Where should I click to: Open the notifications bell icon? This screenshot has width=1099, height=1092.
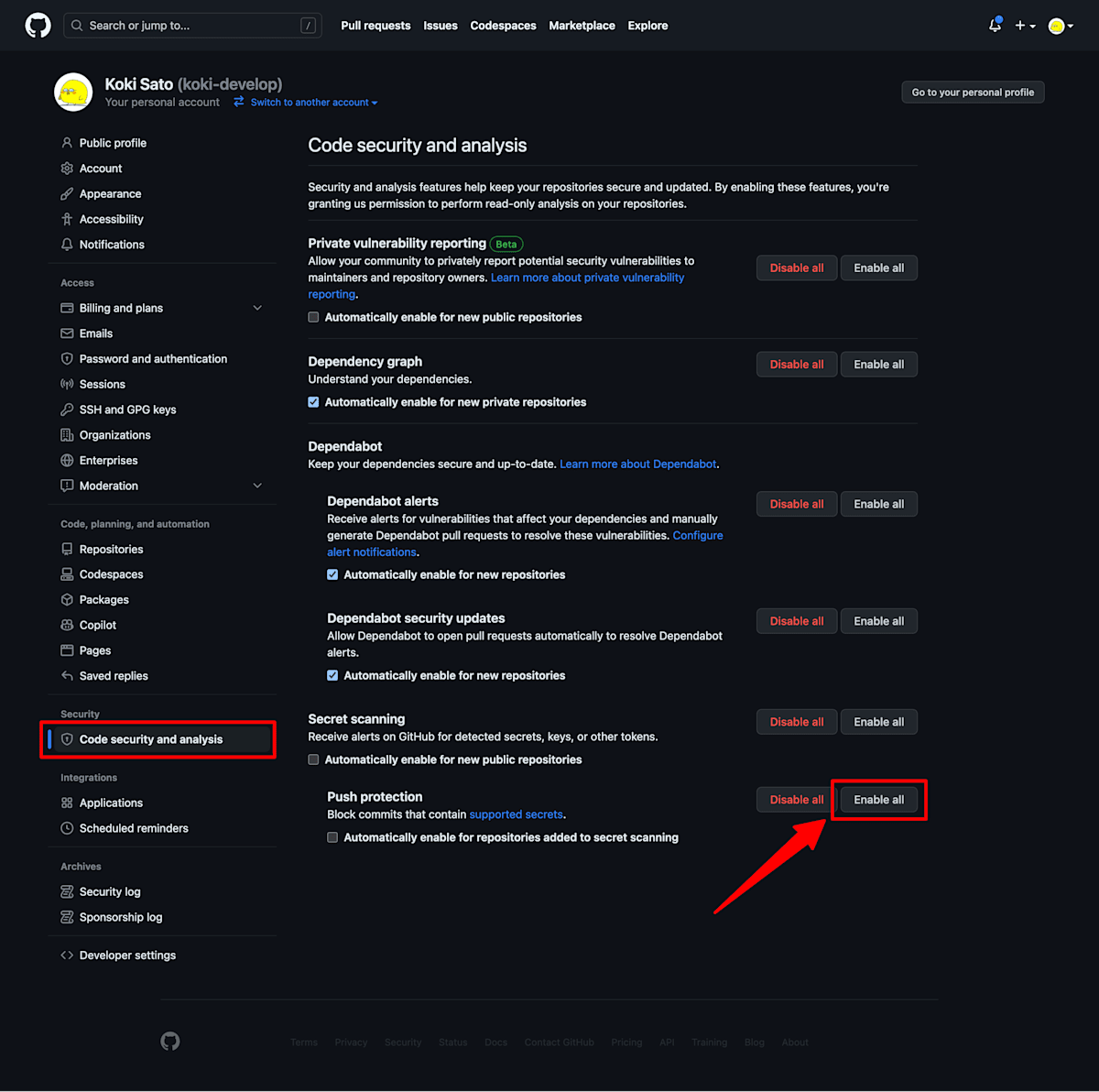(995, 26)
